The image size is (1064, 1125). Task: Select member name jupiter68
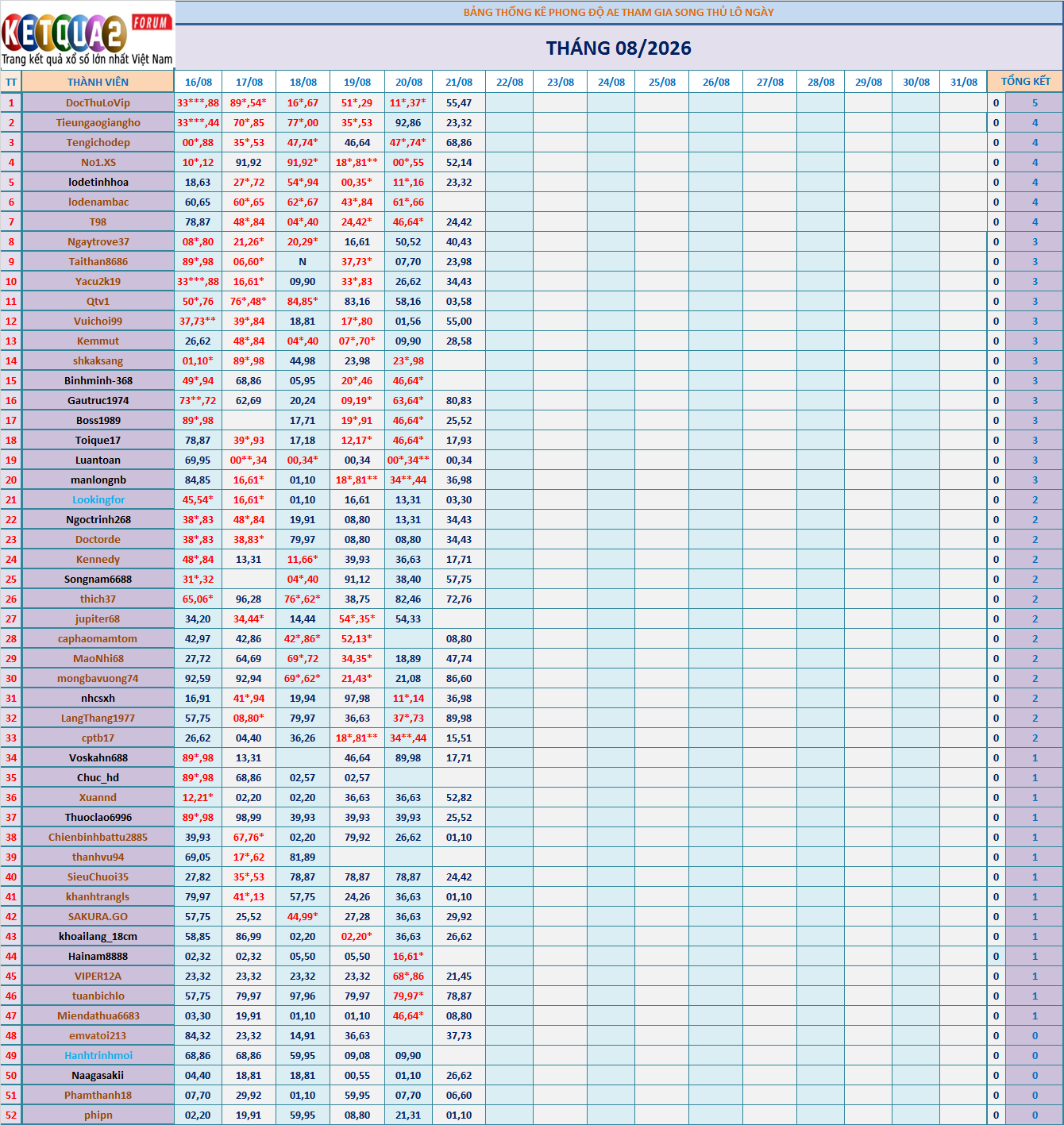98,618
